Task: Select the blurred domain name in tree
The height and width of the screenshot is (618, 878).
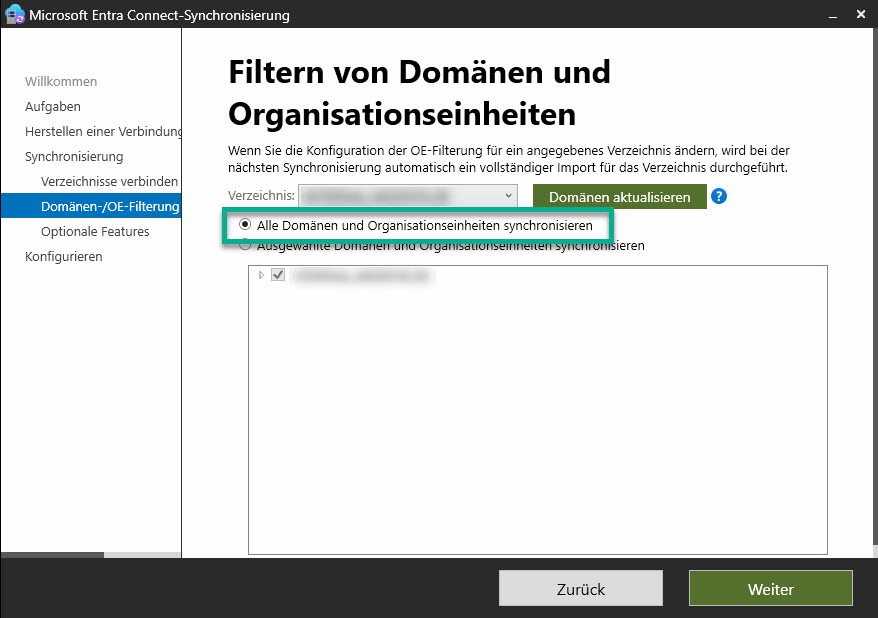Action: 362,275
